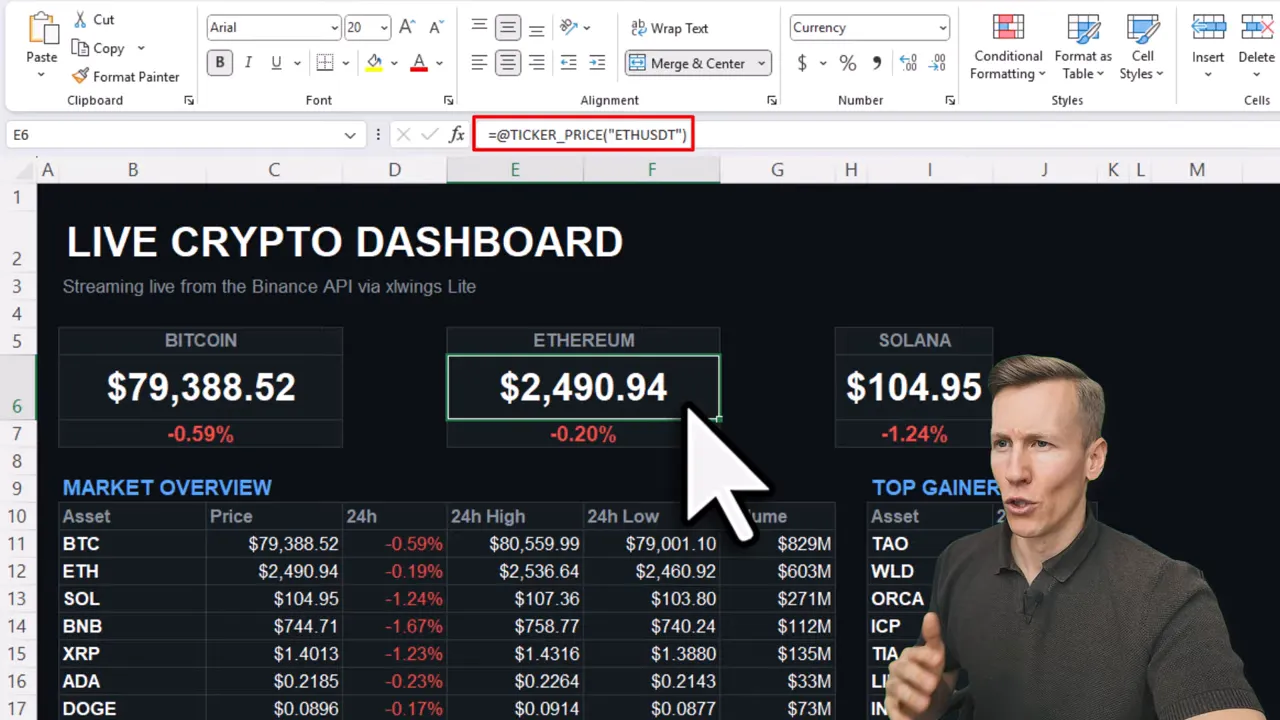Viewport: 1280px width, 720px height.
Task: Apply Percent Style
Action: coord(848,63)
